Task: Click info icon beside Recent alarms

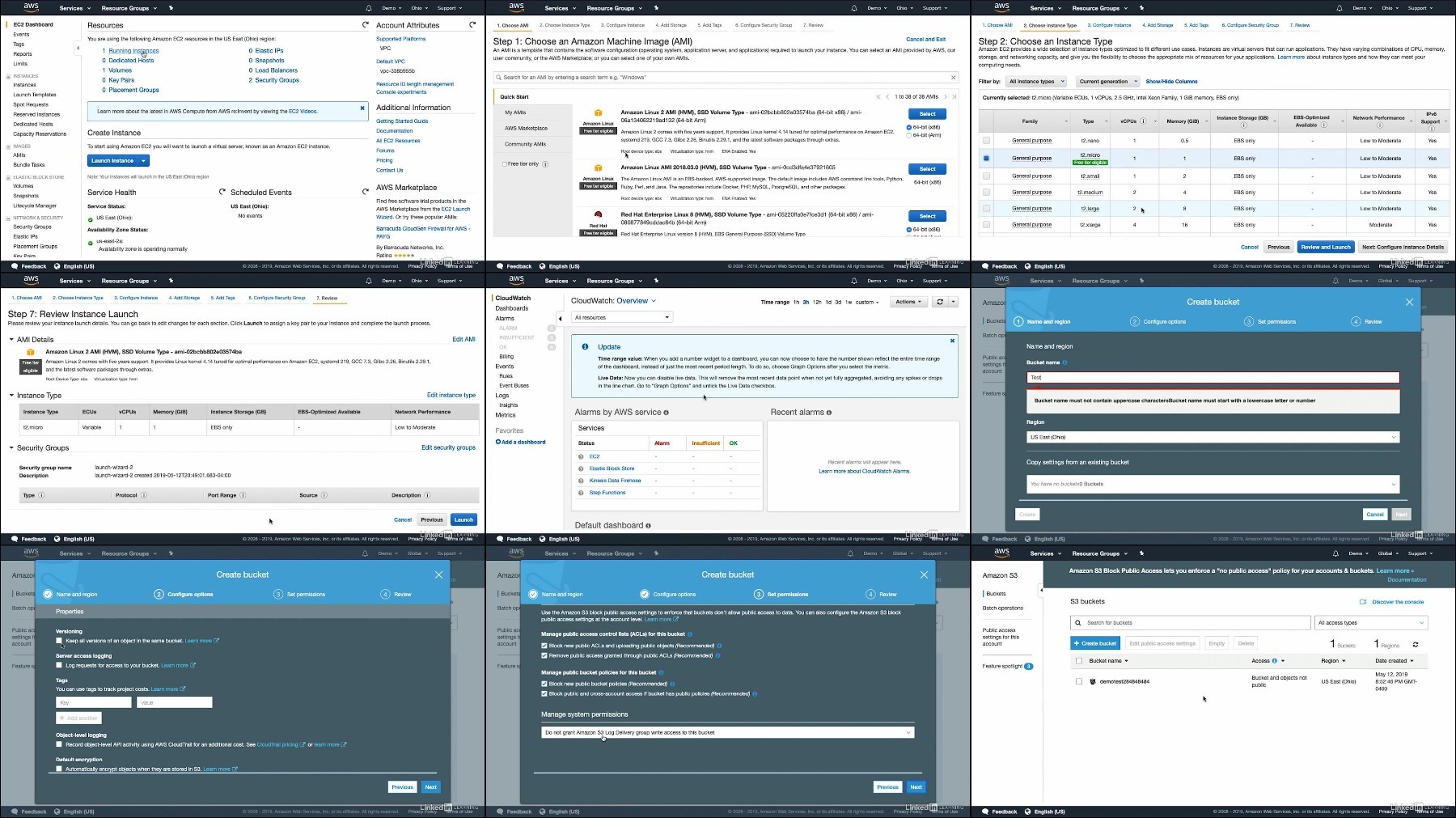Action: click(x=829, y=413)
